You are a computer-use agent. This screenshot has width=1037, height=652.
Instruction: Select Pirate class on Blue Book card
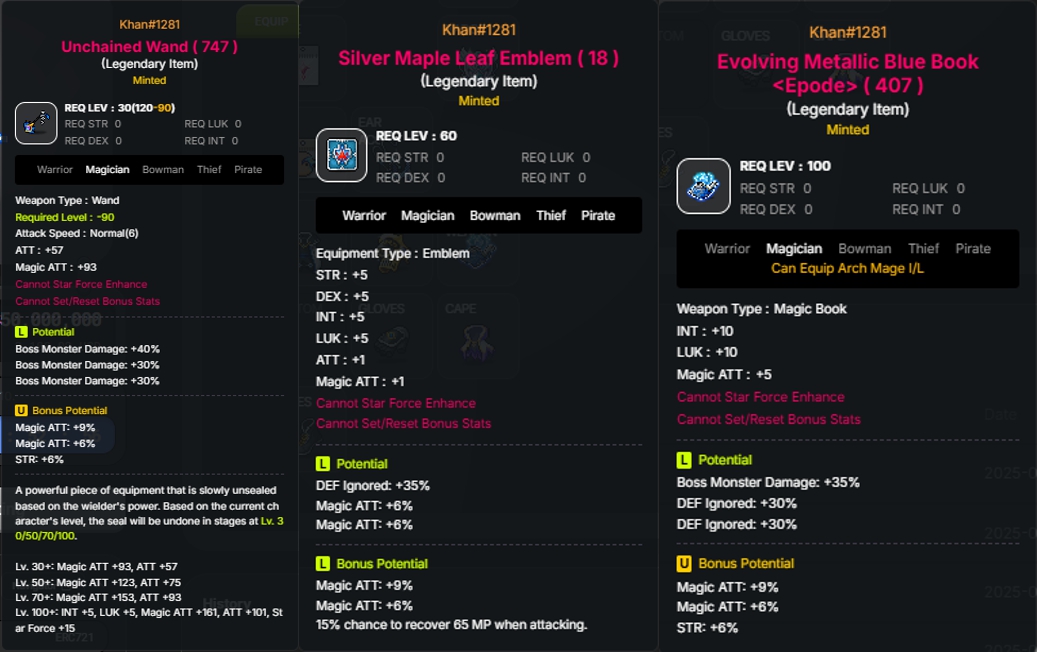point(973,249)
